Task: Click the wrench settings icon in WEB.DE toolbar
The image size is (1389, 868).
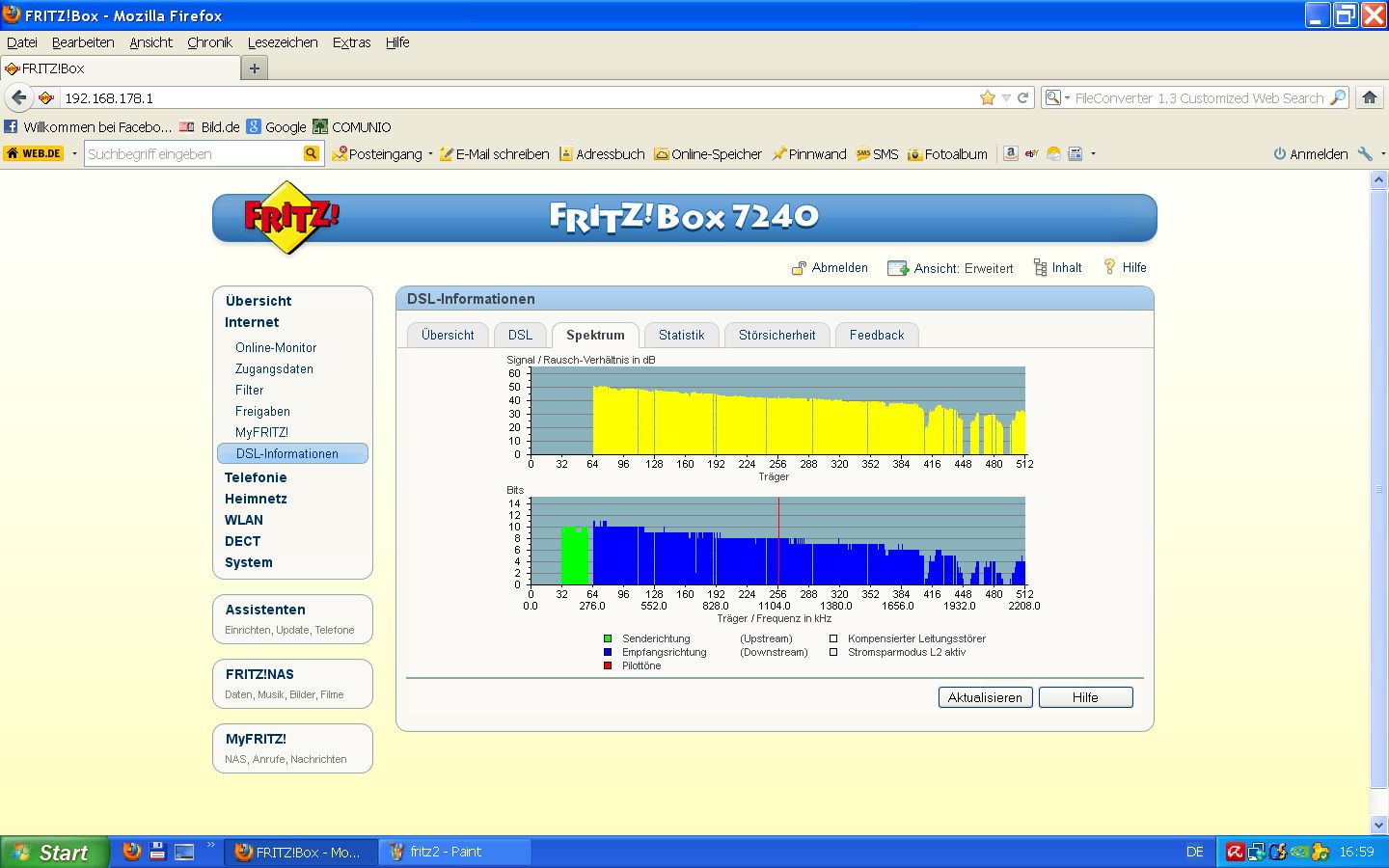Action: (x=1364, y=153)
